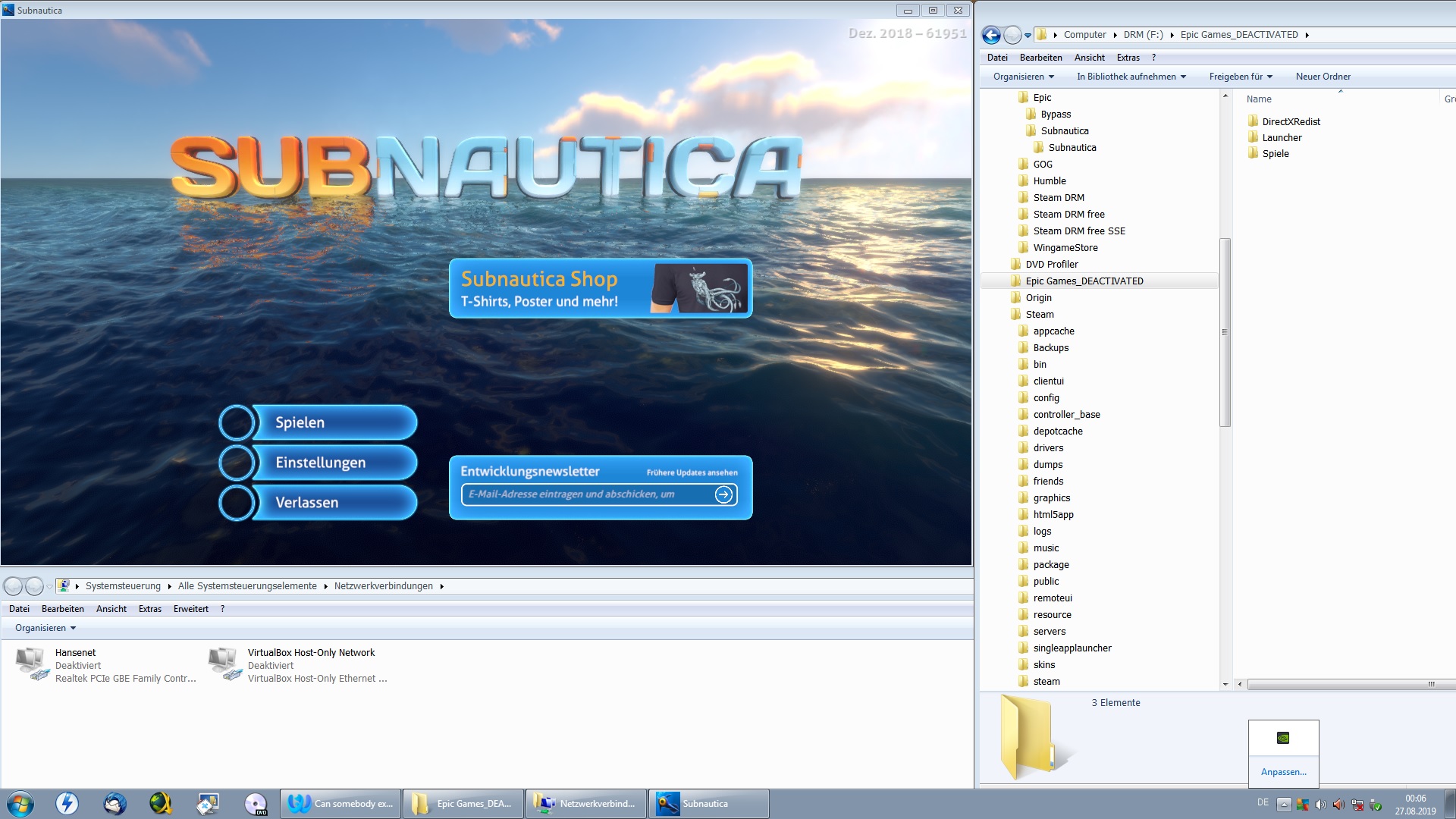Click Computer in the explorer breadcrumb
1456x819 pixels.
click(x=1084, y=35)
